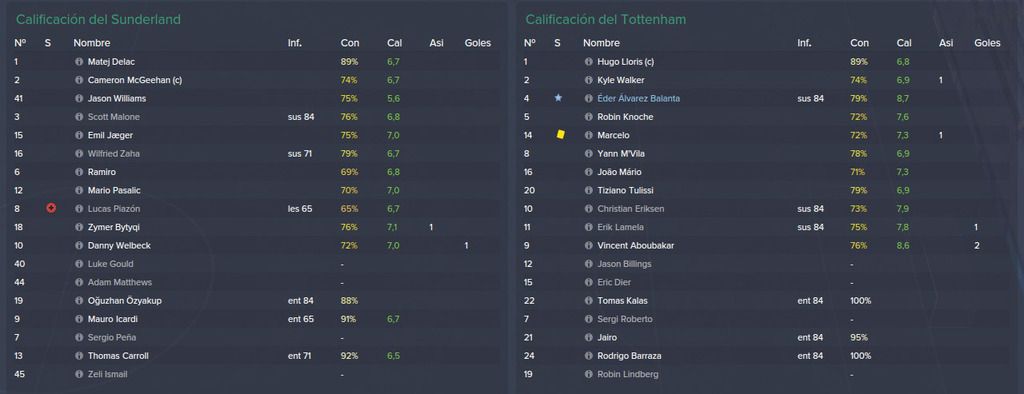Click Calificación del Sunderland title
The width and height of the screenshot is (1024, 394).
tap(99, 20)
